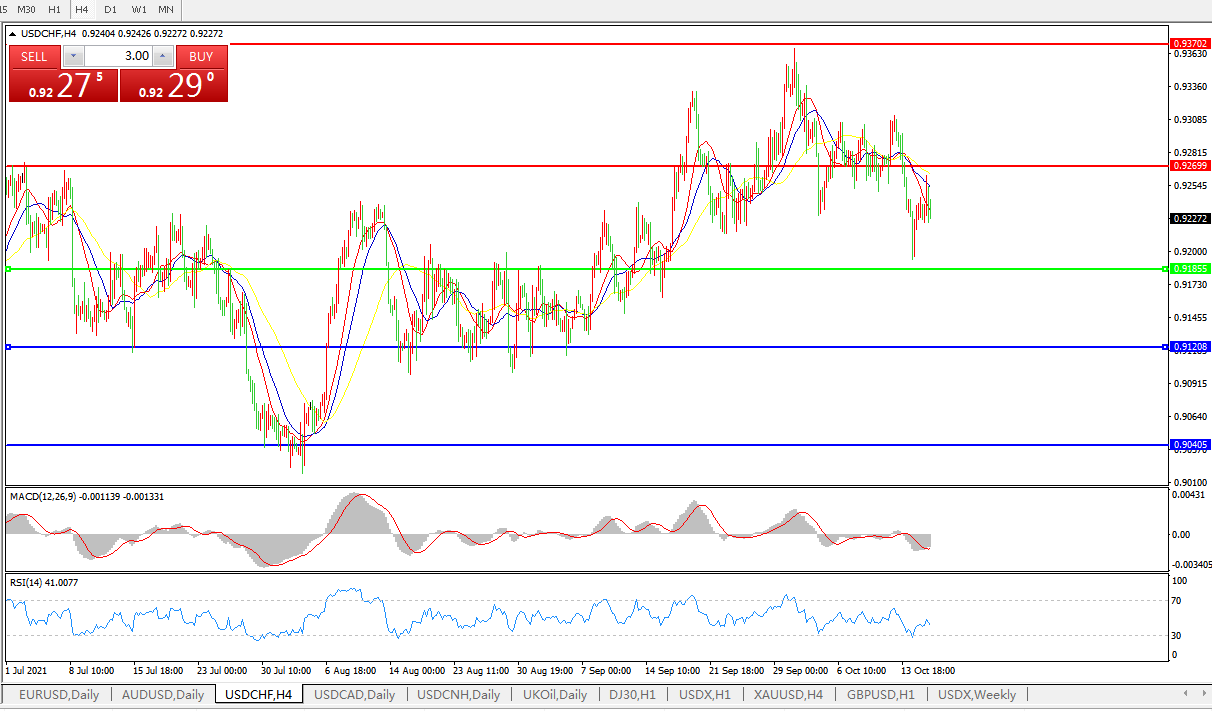Select the red 0.93702 price level label

[x=1190, y=44]
